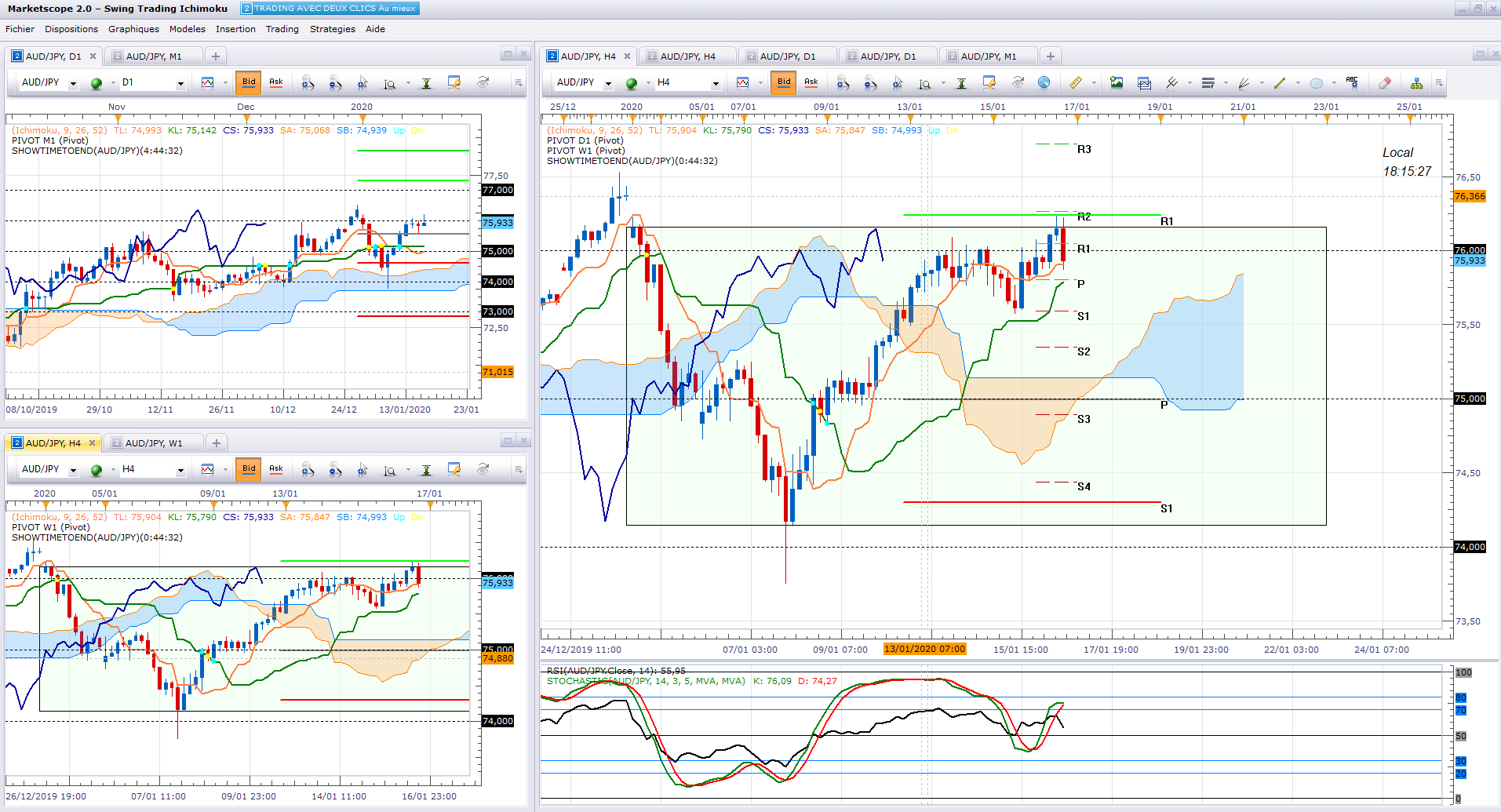Screen dimensions: 1501x812
Task: Open chart properties in the D1 panel toolbar
Action: pyautogui.click(x=454, y=82)
